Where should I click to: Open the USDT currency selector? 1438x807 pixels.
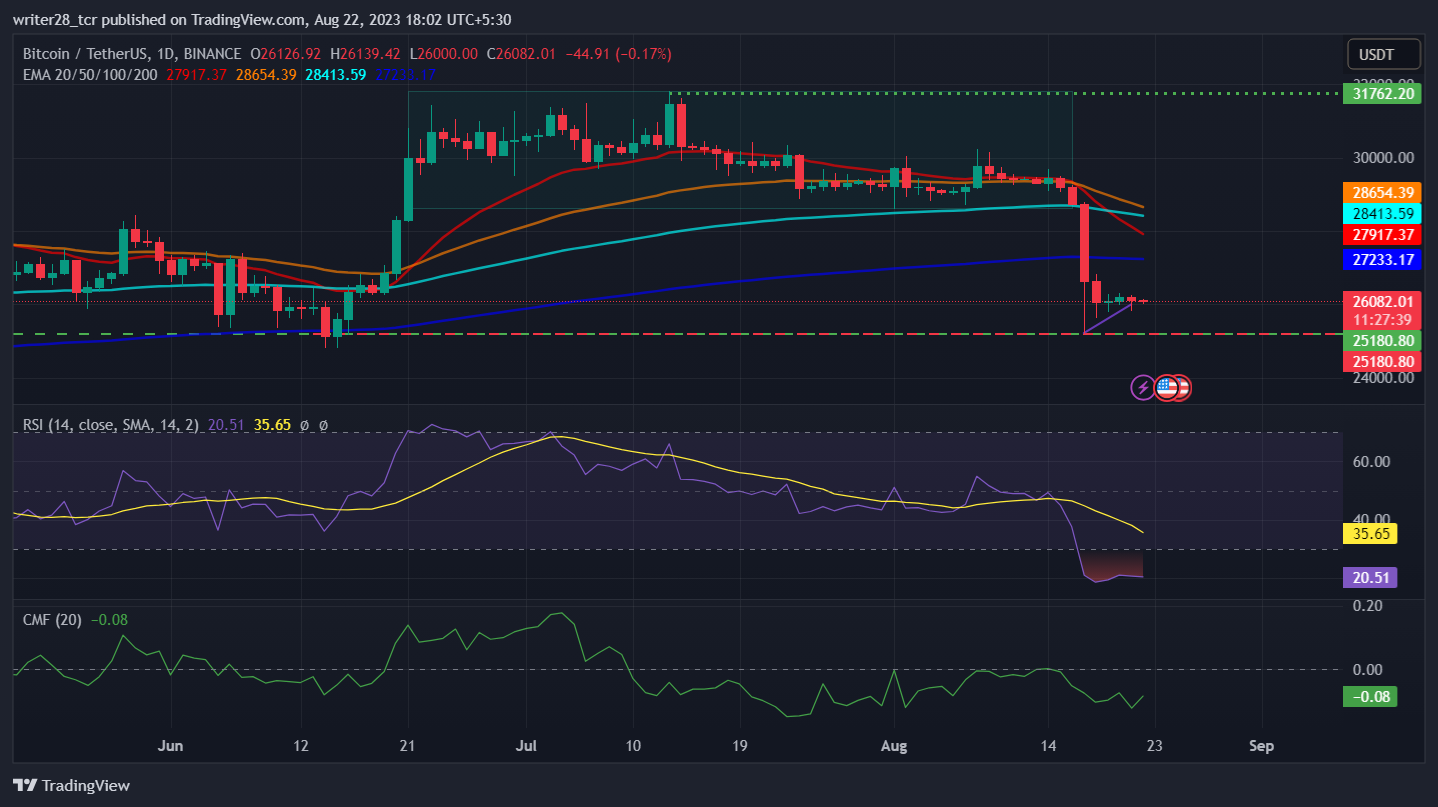click(x=1384, y=54)
